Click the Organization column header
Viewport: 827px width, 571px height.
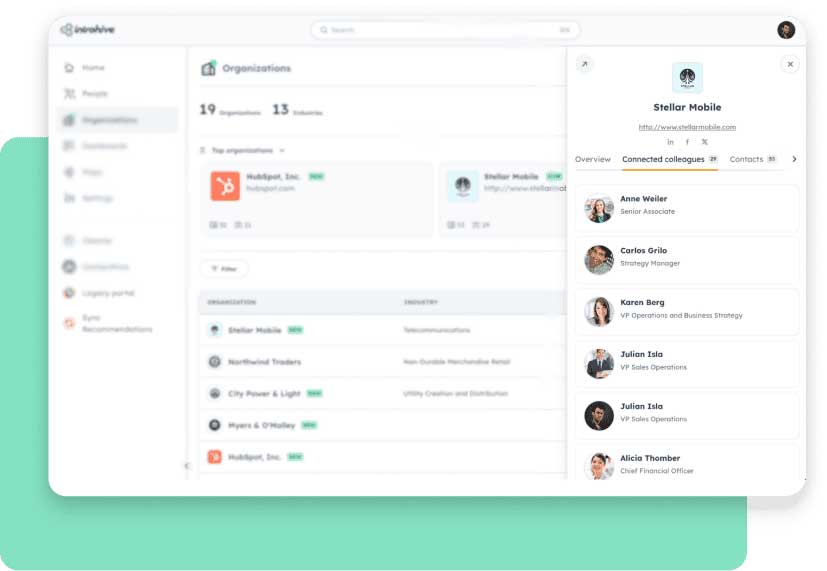pyautogui.click(x=232, y=302)
